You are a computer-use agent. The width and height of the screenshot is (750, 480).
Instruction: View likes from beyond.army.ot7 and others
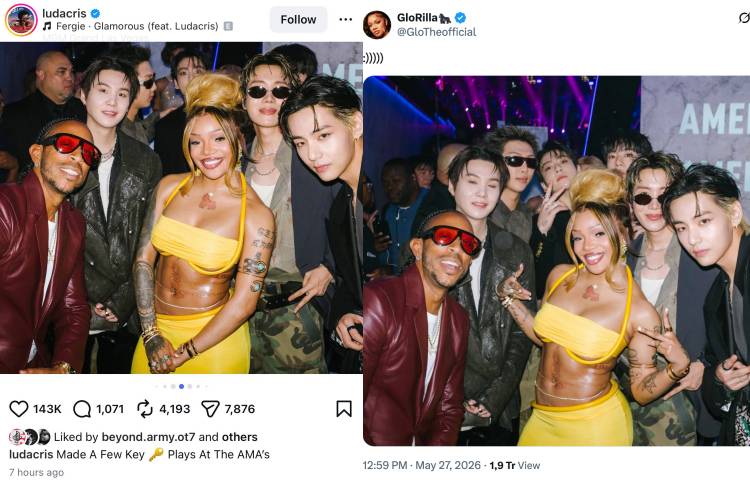(x=155, y=437)
